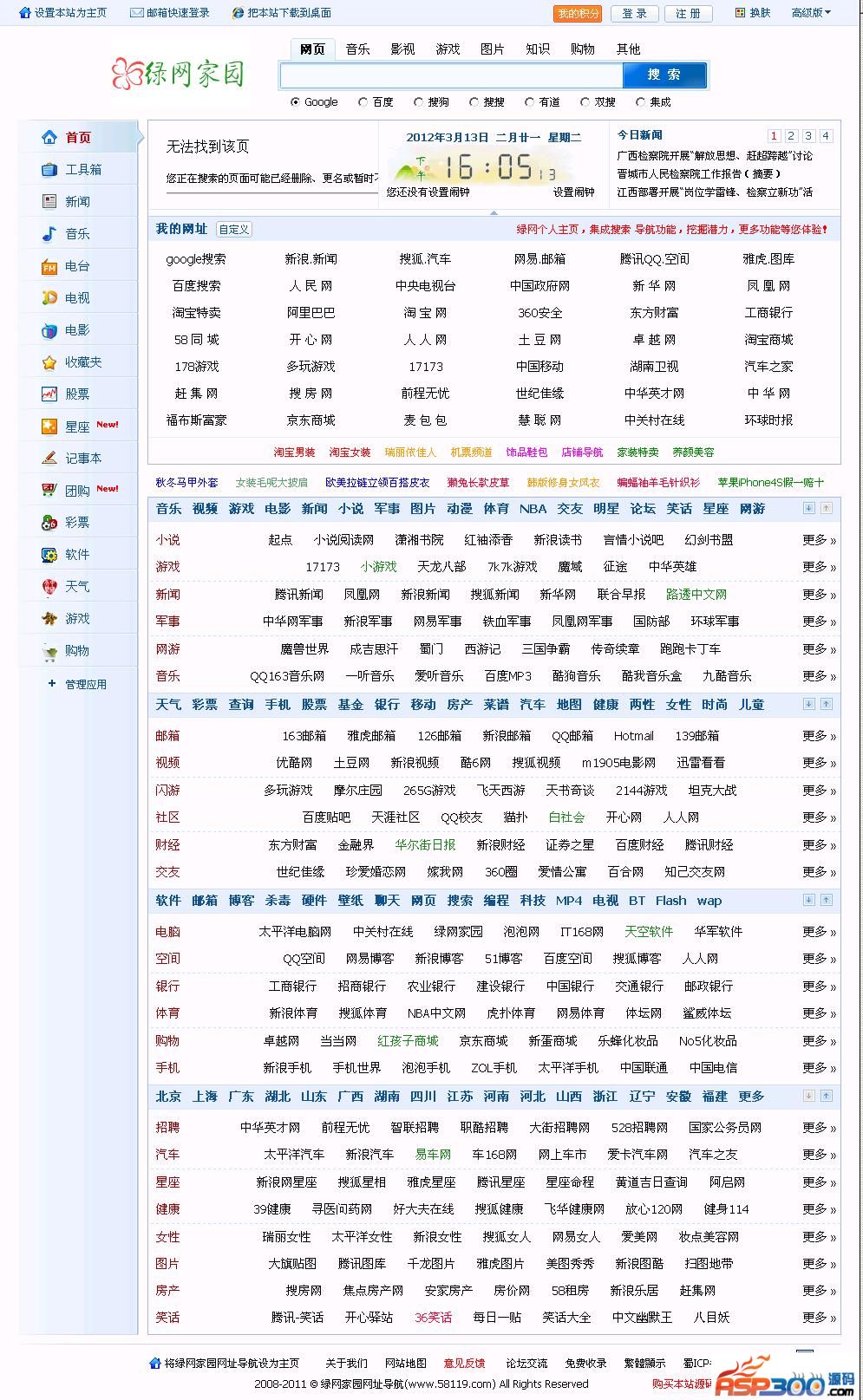
Task: Open the 音乐 music note sidebar icon
Action: [x=49, y=233]
